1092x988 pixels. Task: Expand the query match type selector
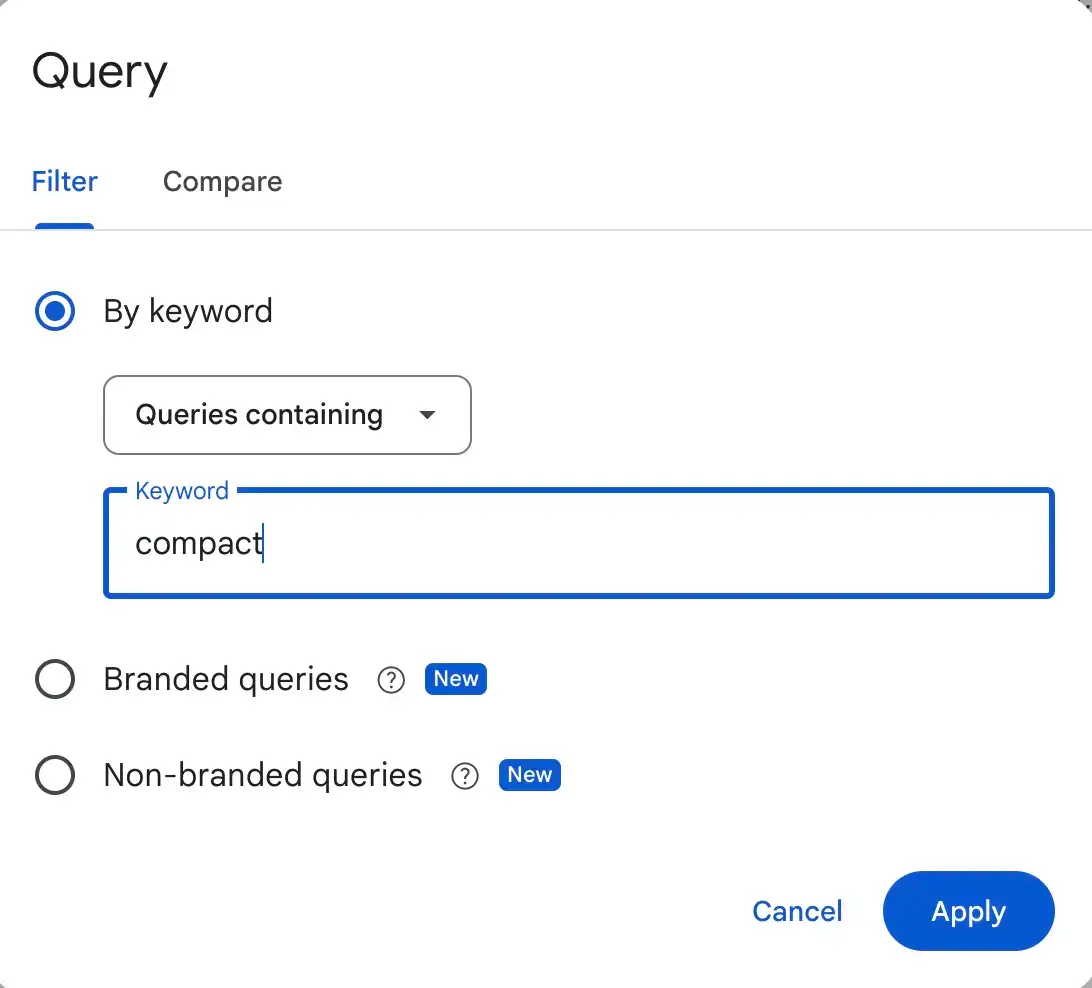coord(287,415)
